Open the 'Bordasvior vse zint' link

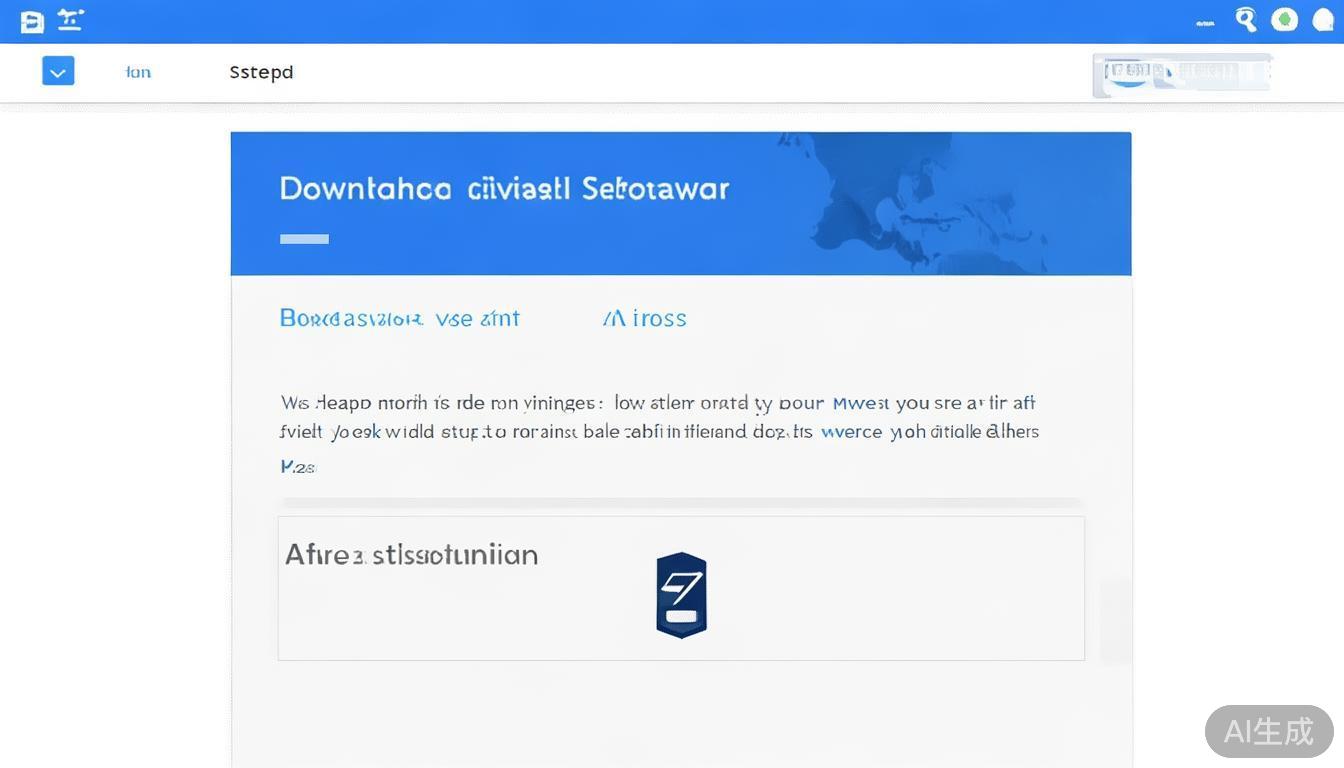(x=399, y=318)
